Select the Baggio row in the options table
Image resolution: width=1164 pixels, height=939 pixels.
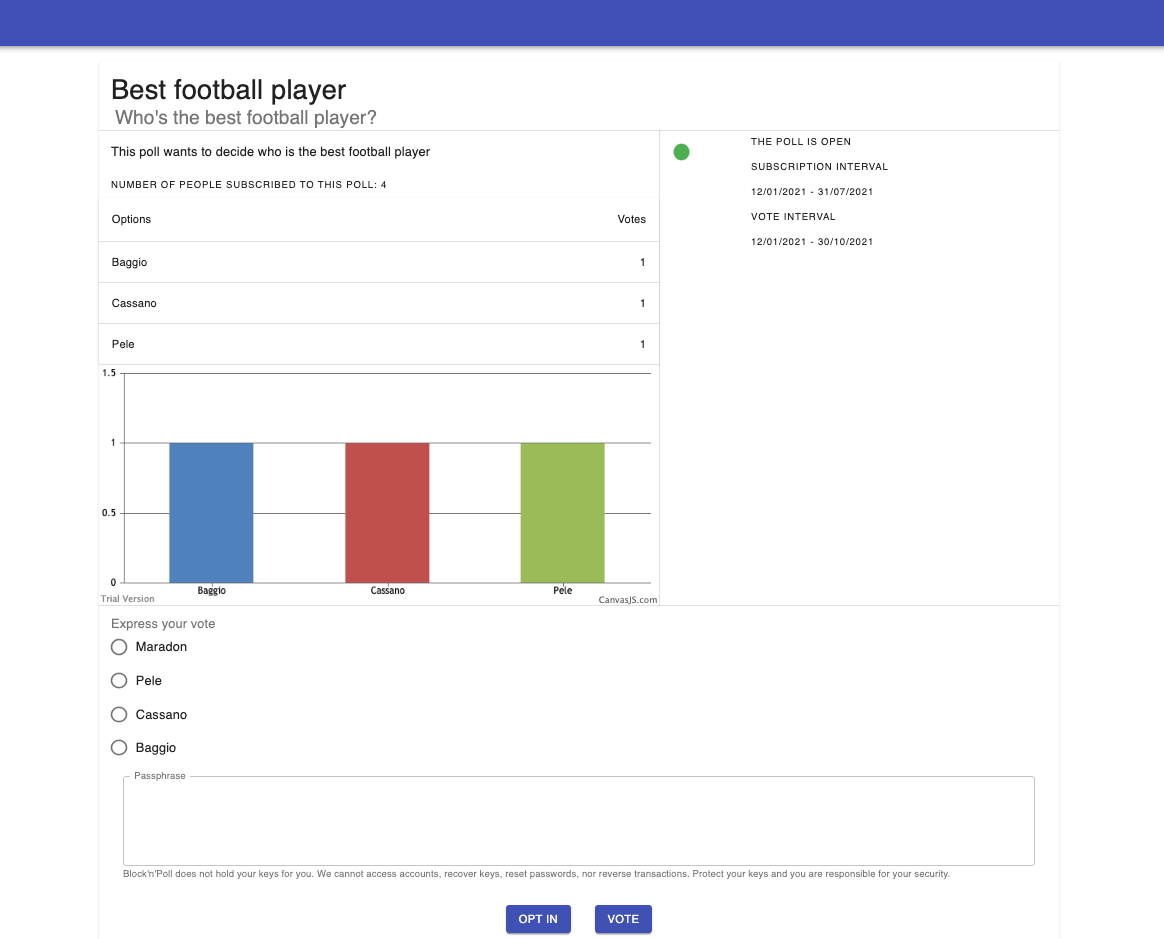pos(378,262)
